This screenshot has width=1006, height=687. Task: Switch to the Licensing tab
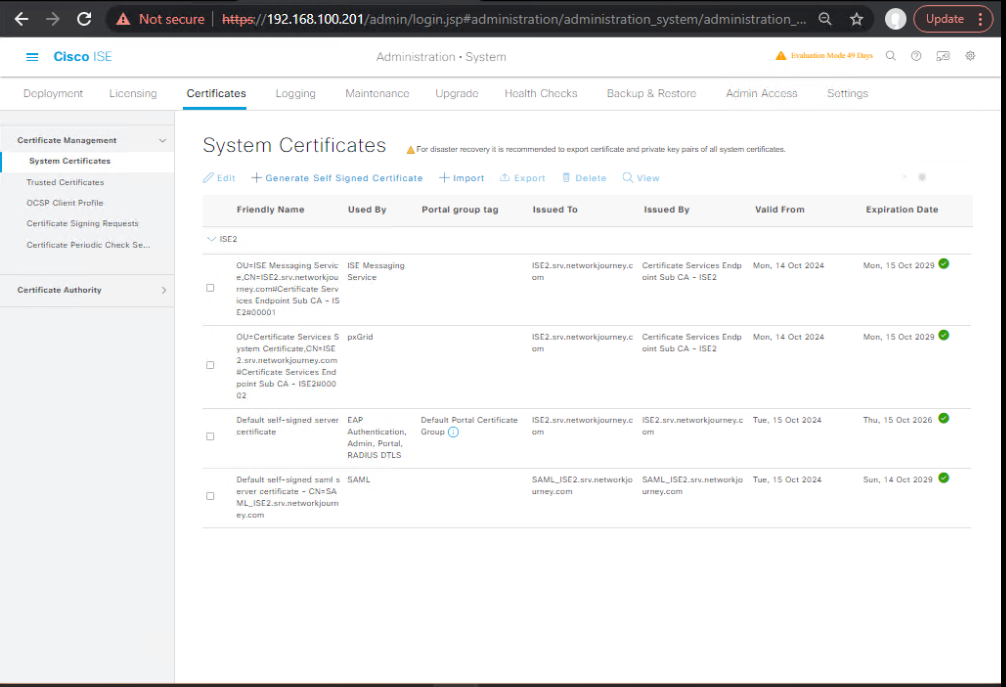pos(133,94)
